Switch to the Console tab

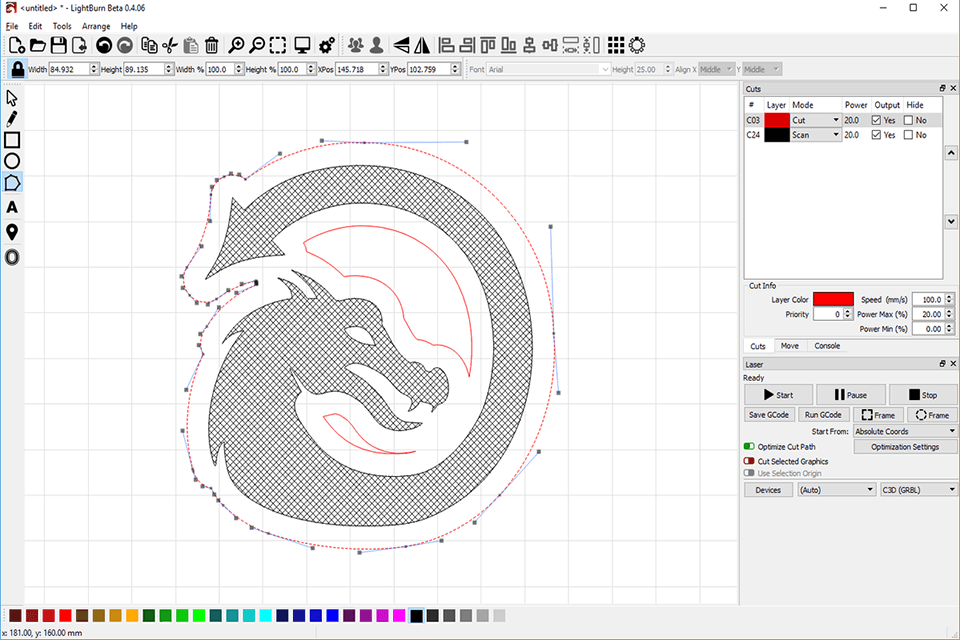(x=826, y=345)
